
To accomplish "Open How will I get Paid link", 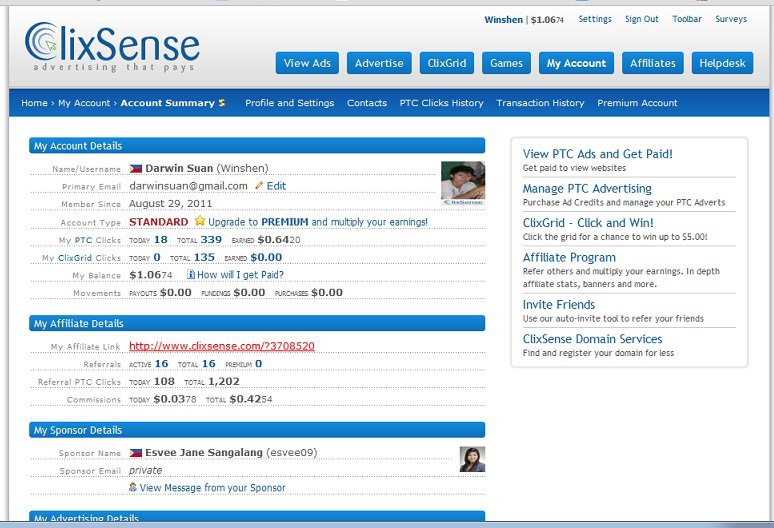I will click(240, 274).
